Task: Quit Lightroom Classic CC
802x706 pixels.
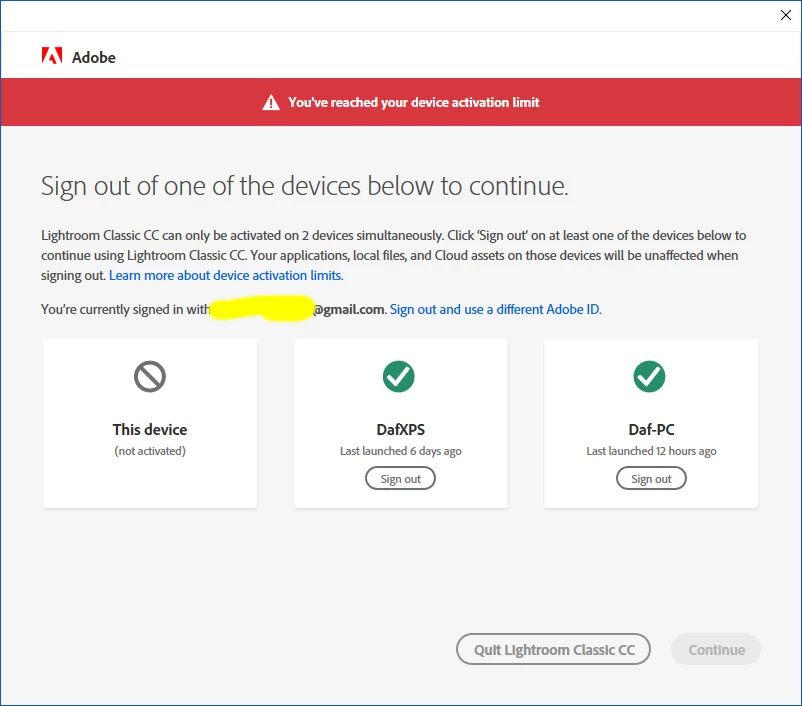Action: (x=553, y=649)
